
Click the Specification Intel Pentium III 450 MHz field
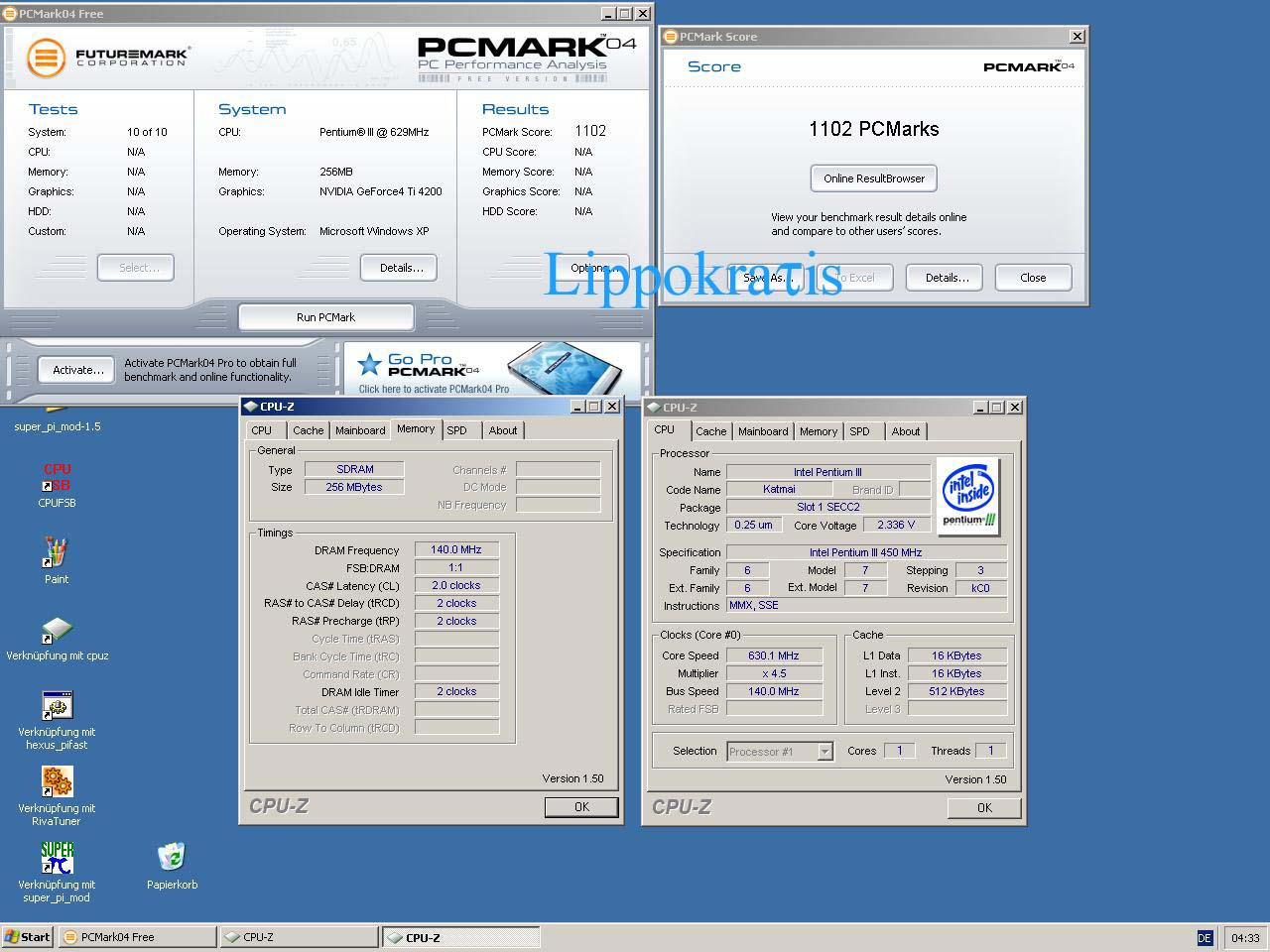point(866,552)
